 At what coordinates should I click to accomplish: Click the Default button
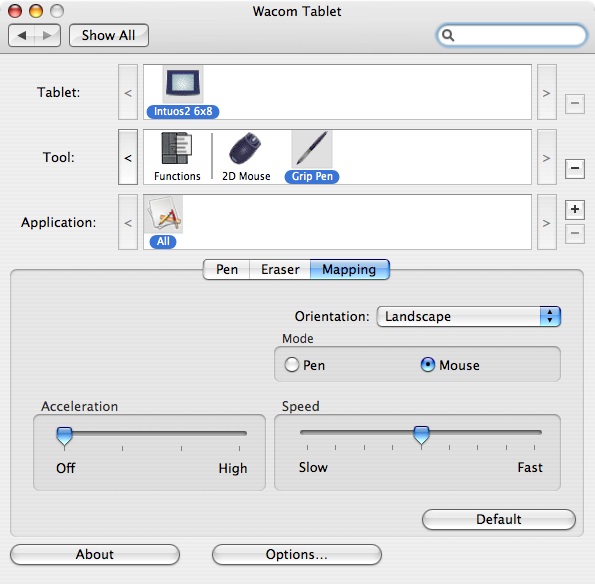pos(499,519)
